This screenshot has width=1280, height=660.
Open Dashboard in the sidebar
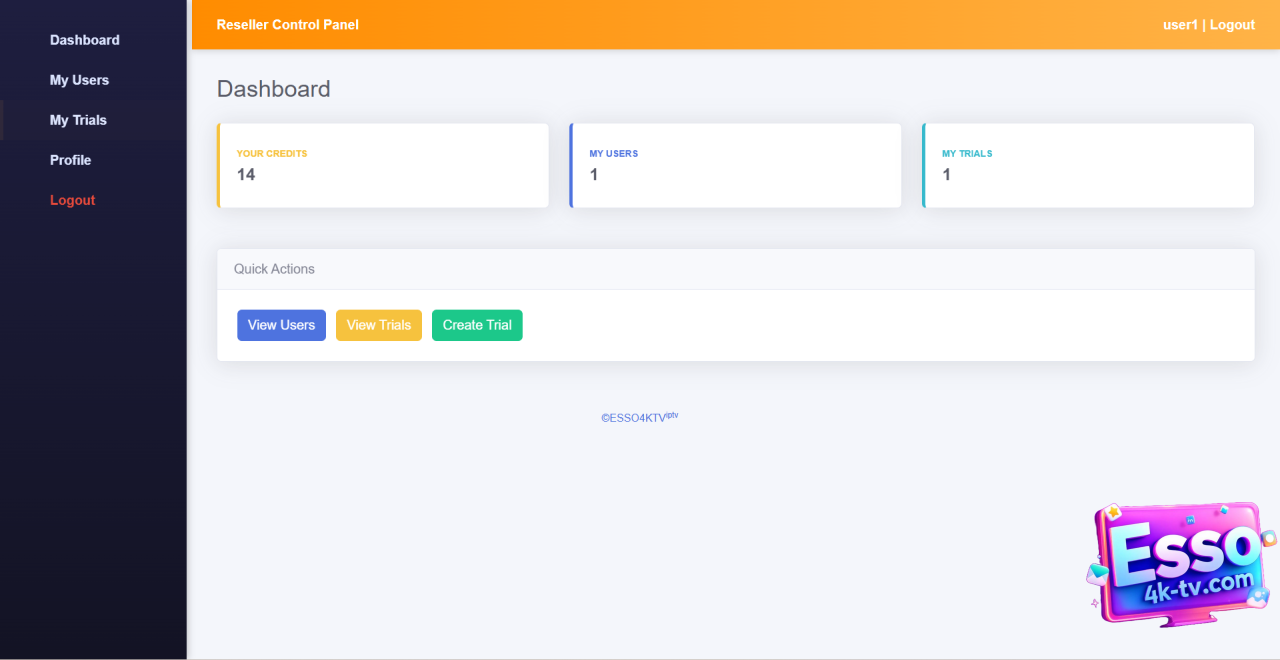(x=85, y=40)
